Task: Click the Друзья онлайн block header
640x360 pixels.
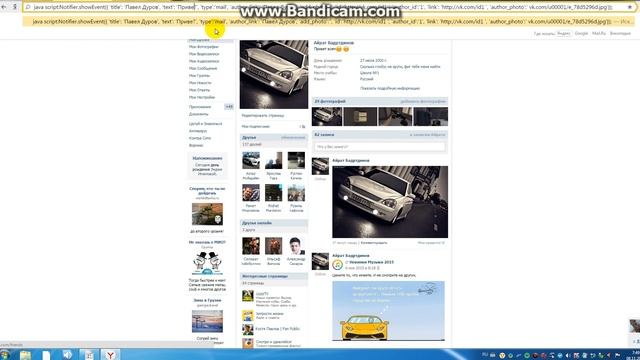Action: click(x=273, y=223)
